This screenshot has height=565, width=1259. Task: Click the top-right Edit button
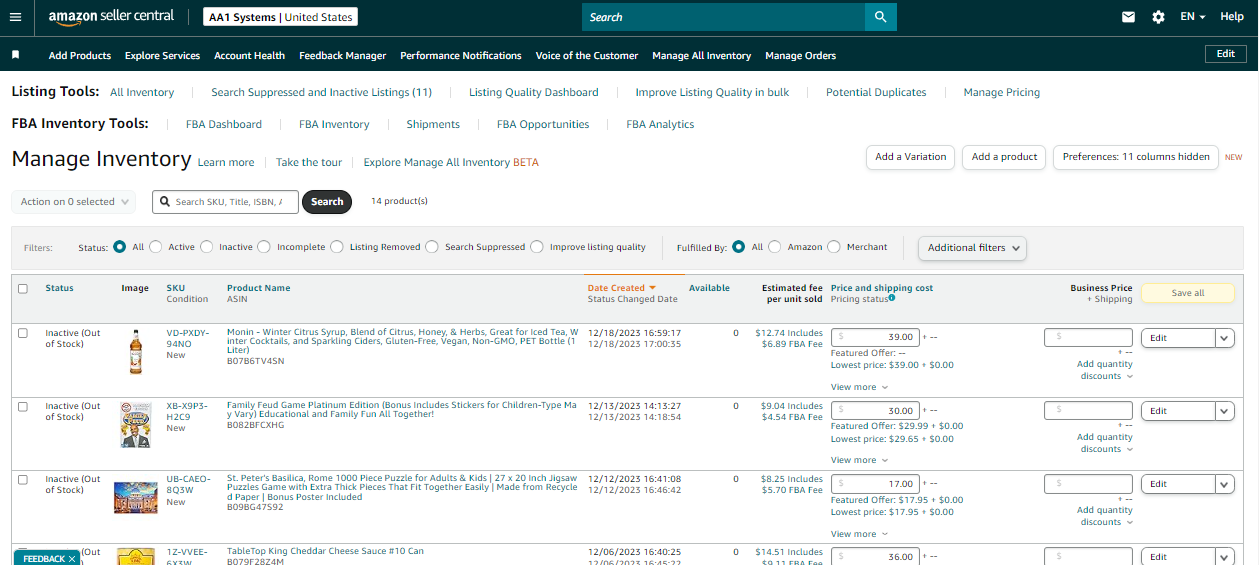click(x=1226, y=54)
